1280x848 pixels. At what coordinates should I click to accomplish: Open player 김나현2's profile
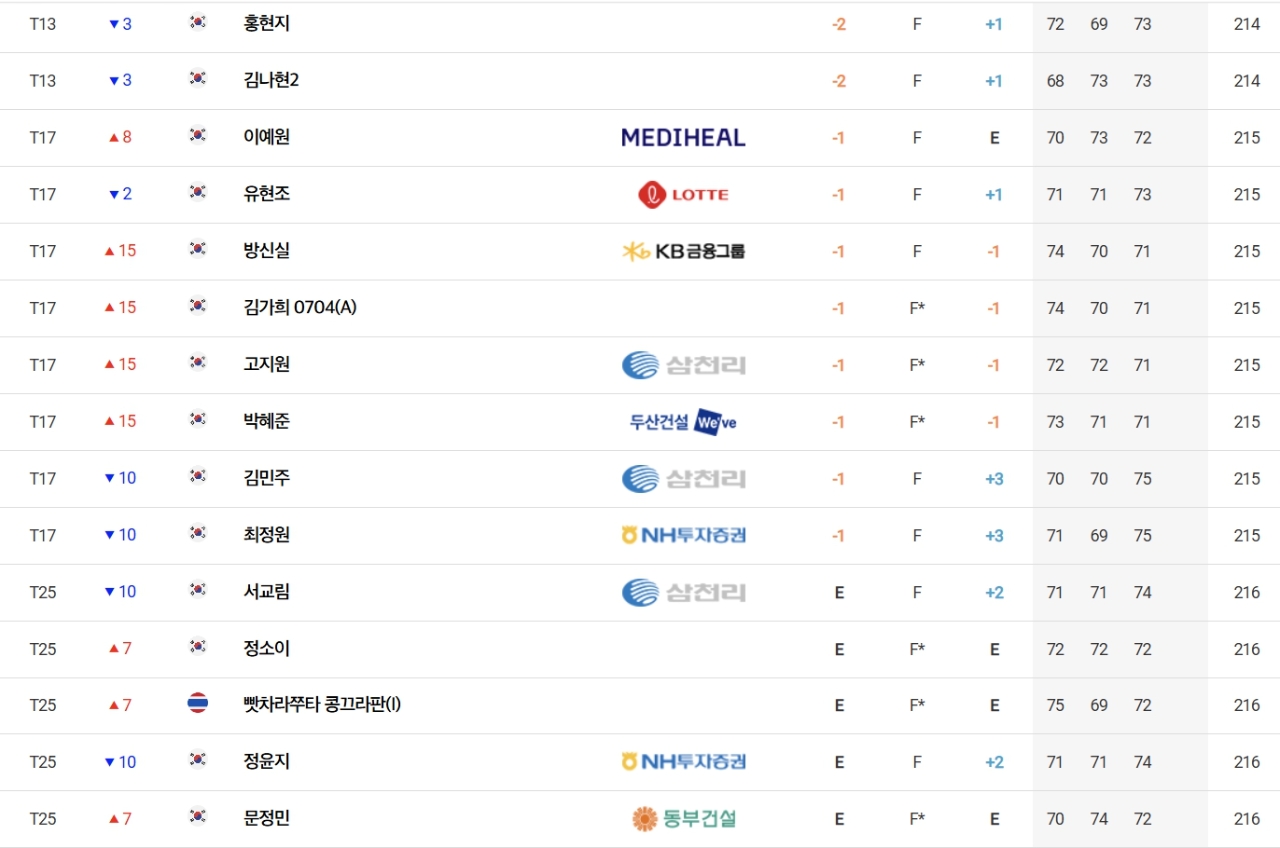[271, 81]
